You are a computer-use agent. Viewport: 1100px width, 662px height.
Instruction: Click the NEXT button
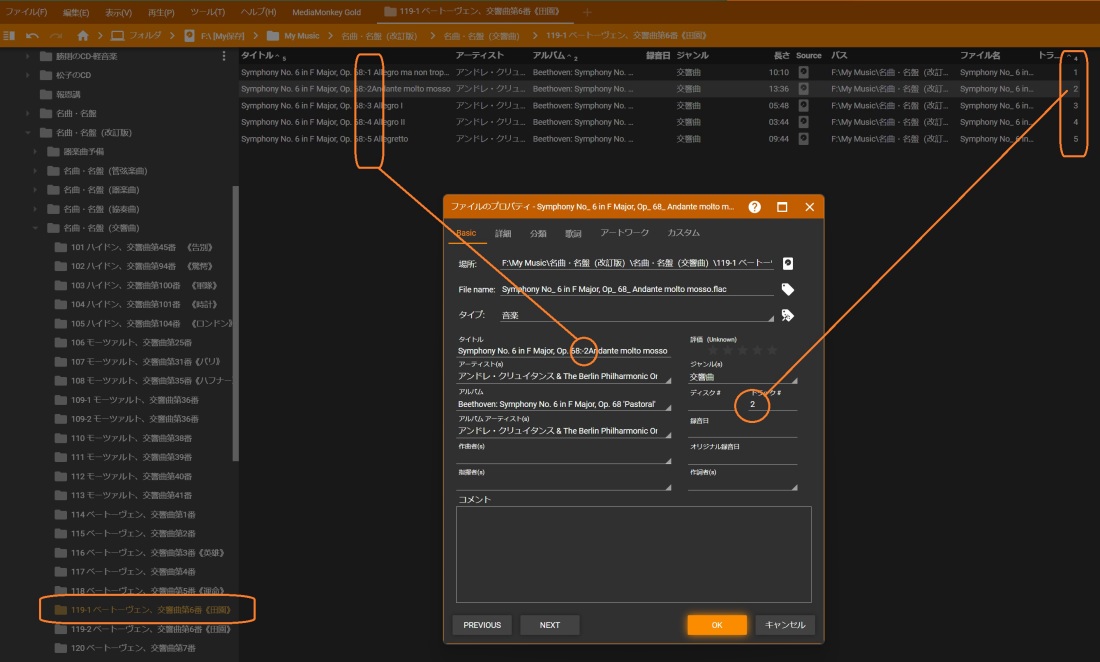[x=550, y=625]
